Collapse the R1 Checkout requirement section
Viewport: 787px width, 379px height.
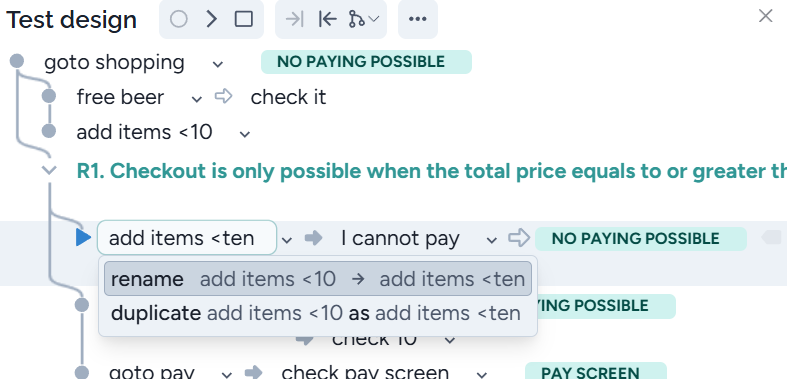click(49, 171)
